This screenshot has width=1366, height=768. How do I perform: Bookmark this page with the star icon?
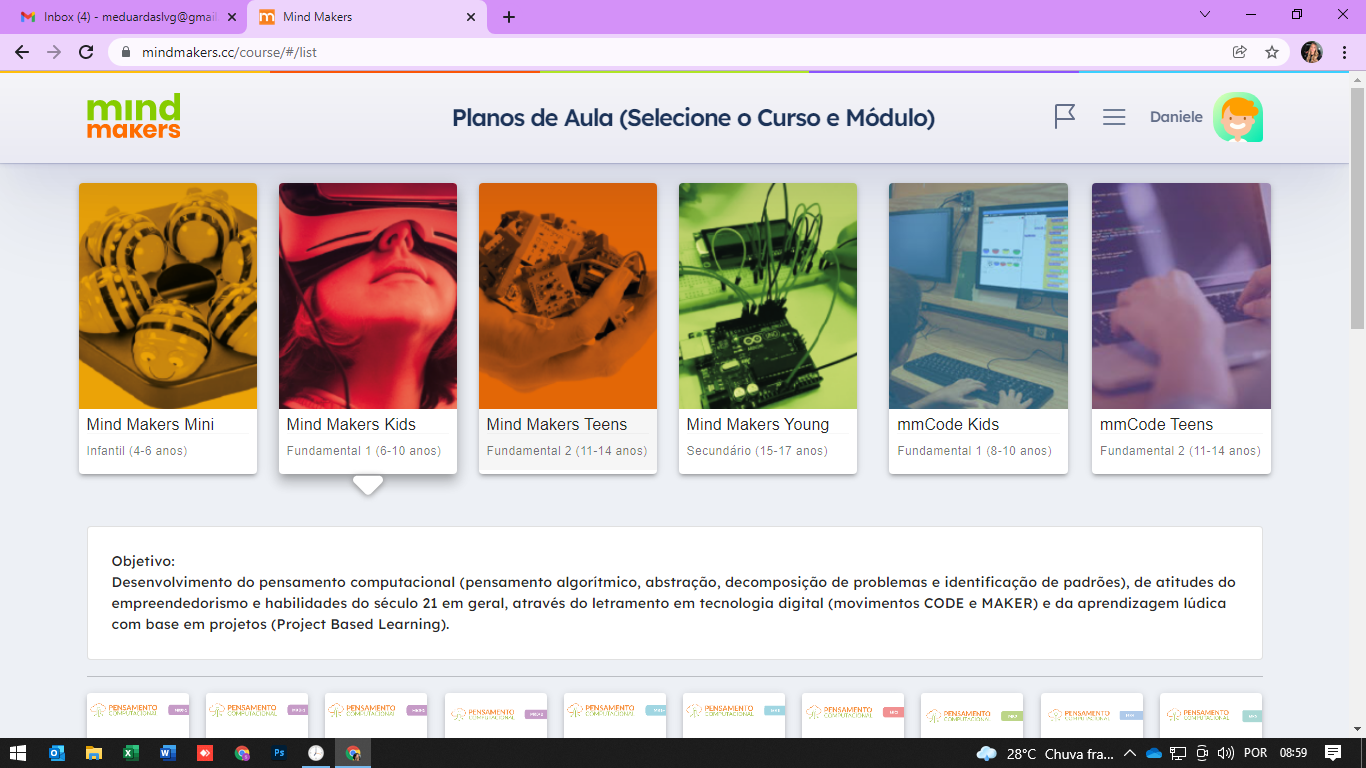1272,52
